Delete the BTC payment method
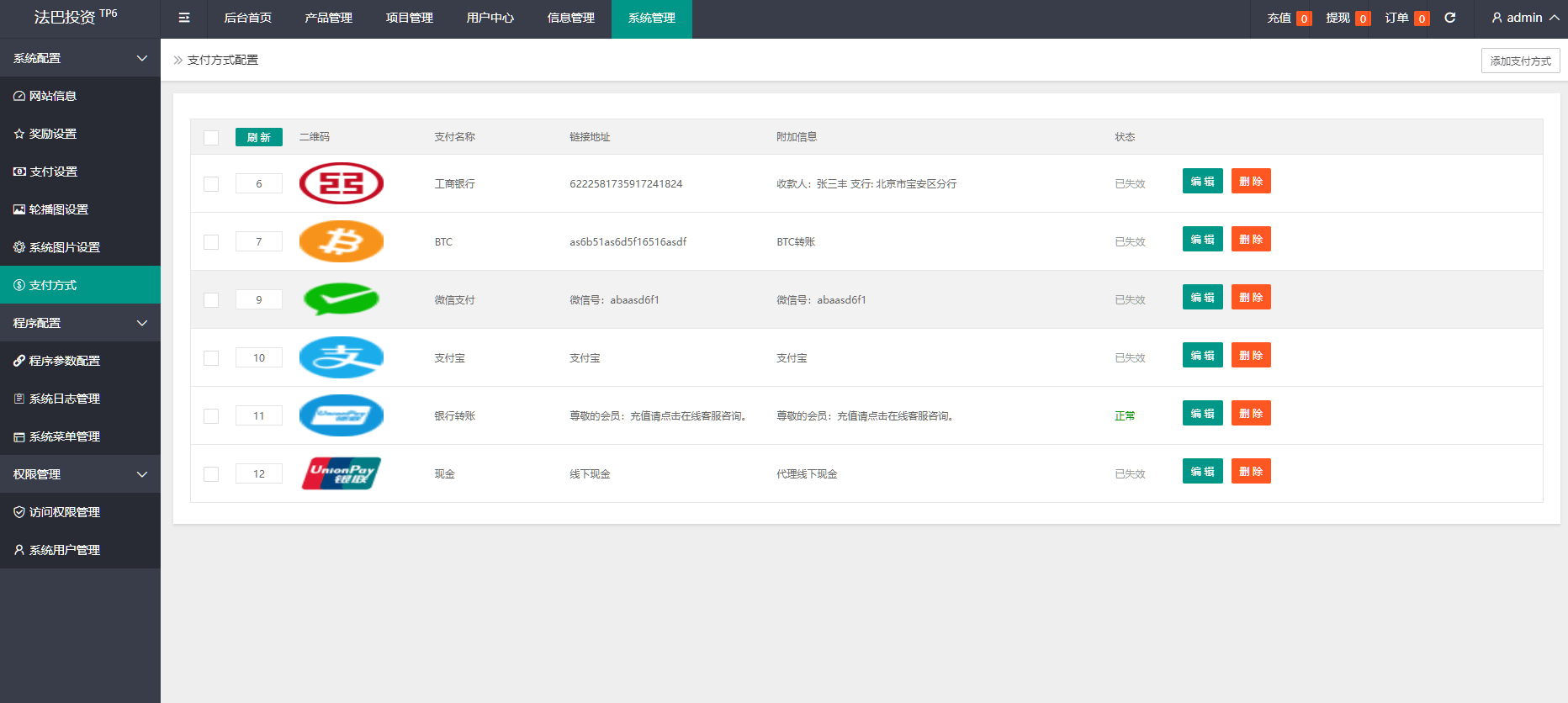The width and height of the screenshot is (1568, 703). [1251, 240]
